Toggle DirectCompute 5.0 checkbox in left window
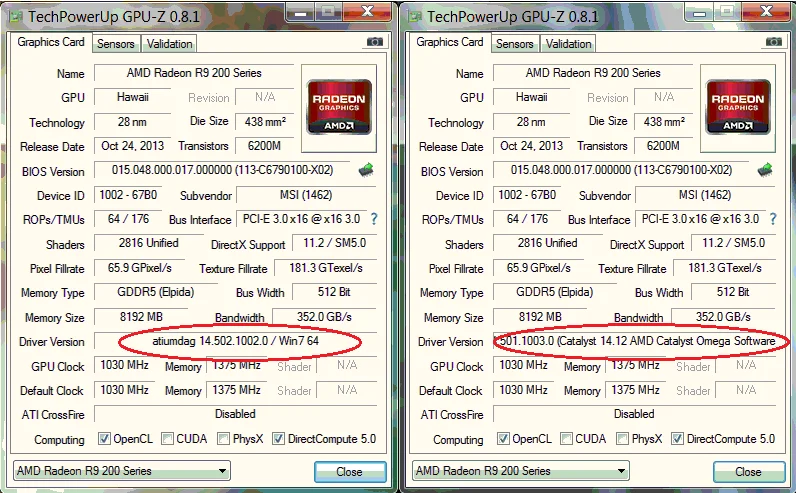Image resolution: width=796 pixels, height=493 pixels. click(x=278, y=438)
